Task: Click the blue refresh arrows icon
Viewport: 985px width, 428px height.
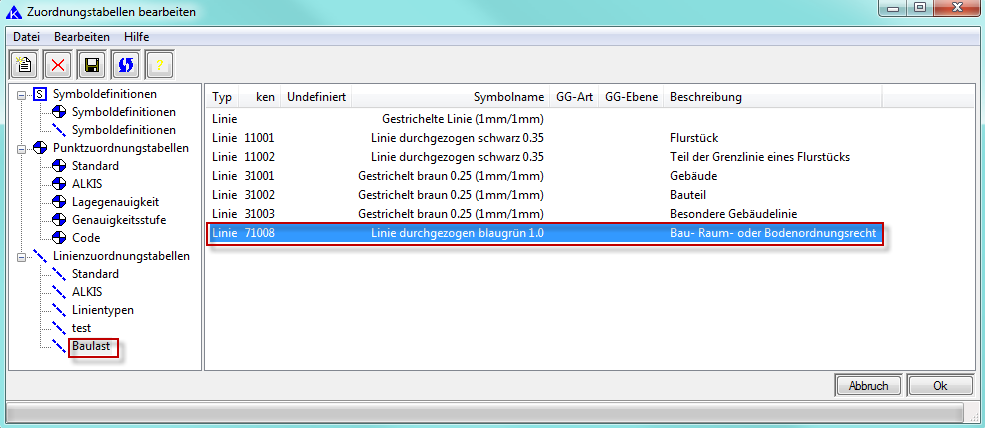Action: click(x=125, y=65)
